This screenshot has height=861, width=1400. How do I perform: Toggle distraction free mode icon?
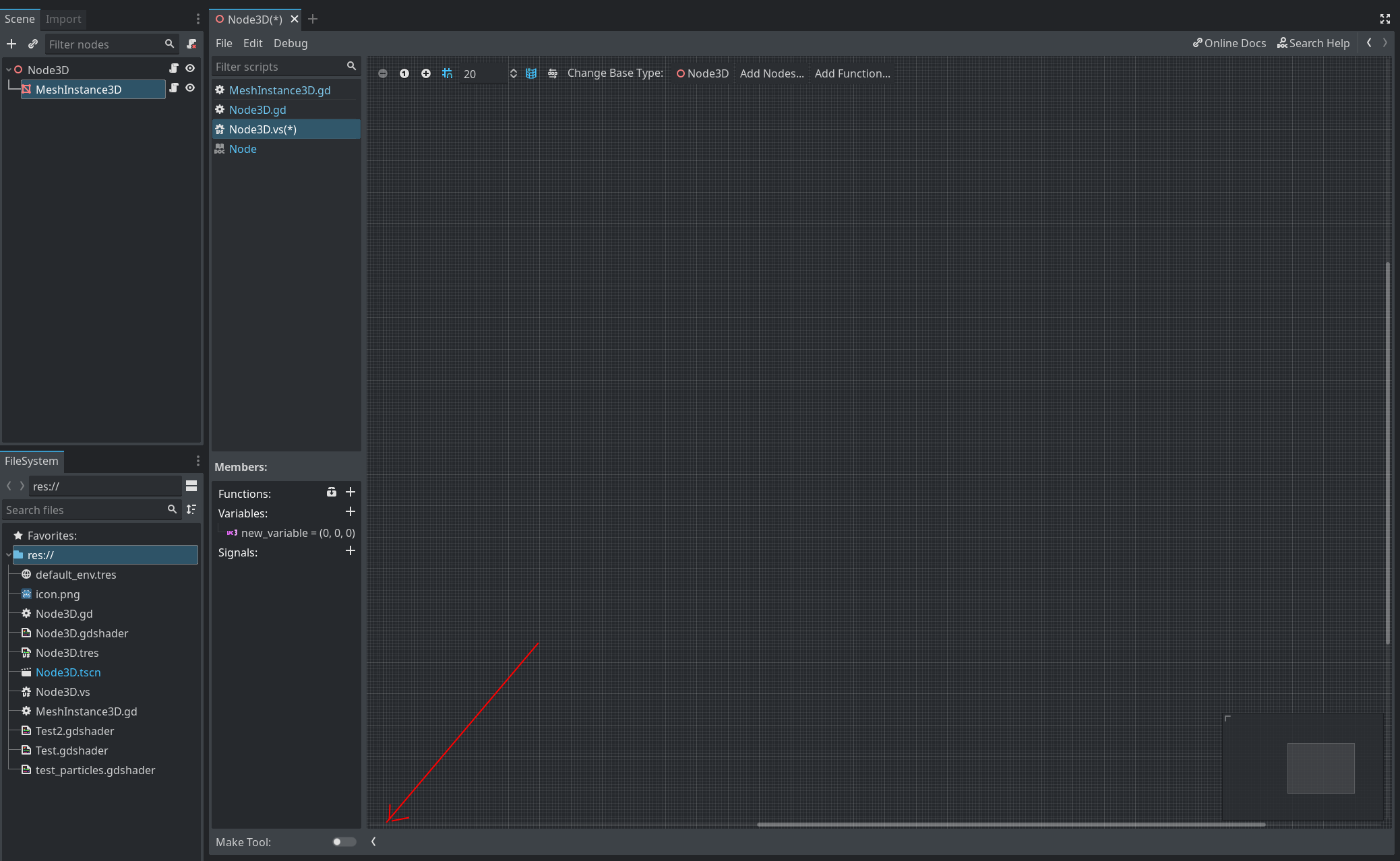coord(1385,19)
